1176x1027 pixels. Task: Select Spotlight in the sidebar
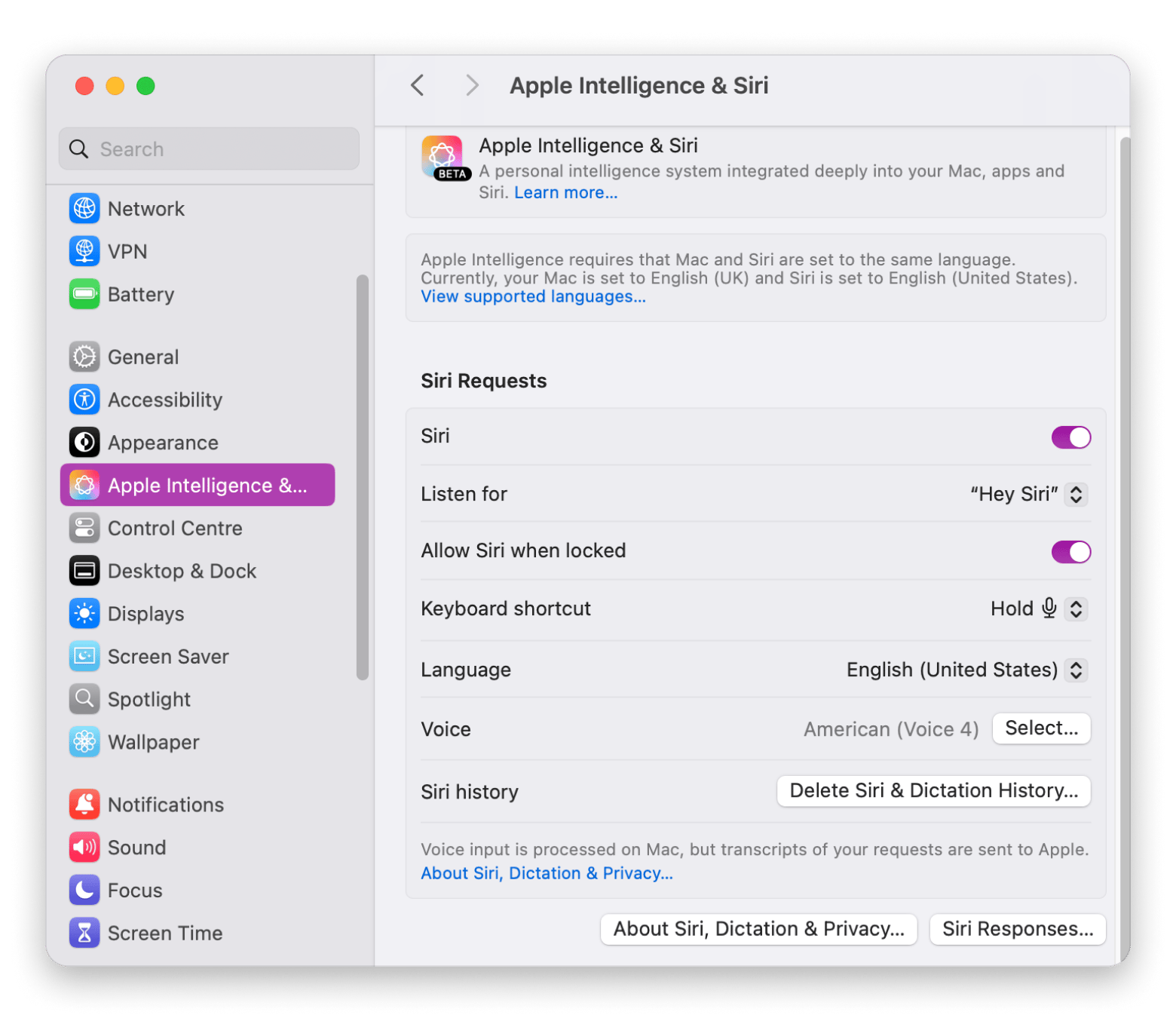click(x=149, y=699)
